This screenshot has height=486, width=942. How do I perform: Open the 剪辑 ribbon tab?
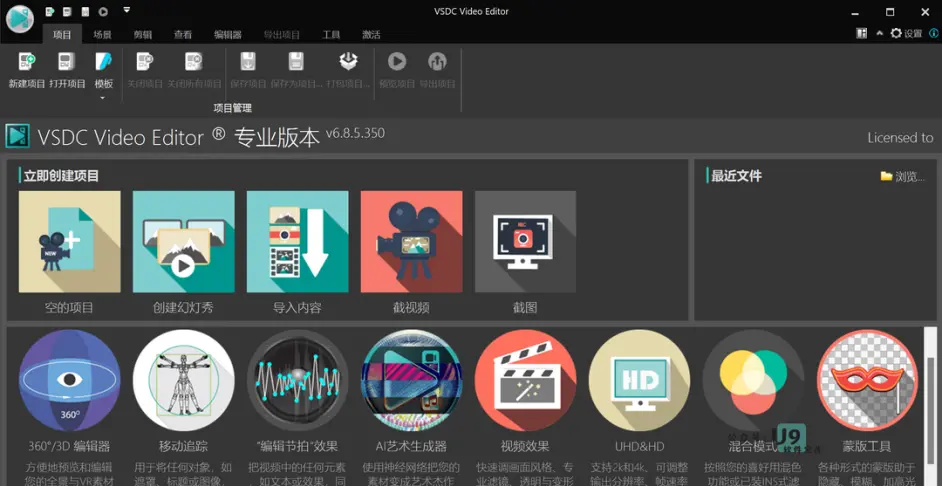point(142,35)
